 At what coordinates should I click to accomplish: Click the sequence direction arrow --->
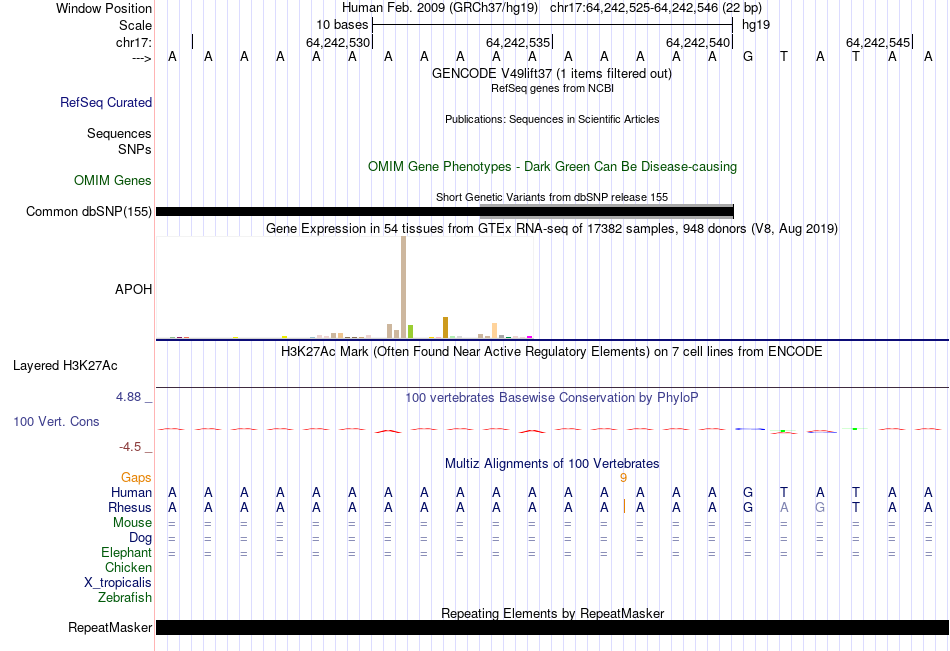[x=142, y=58]
